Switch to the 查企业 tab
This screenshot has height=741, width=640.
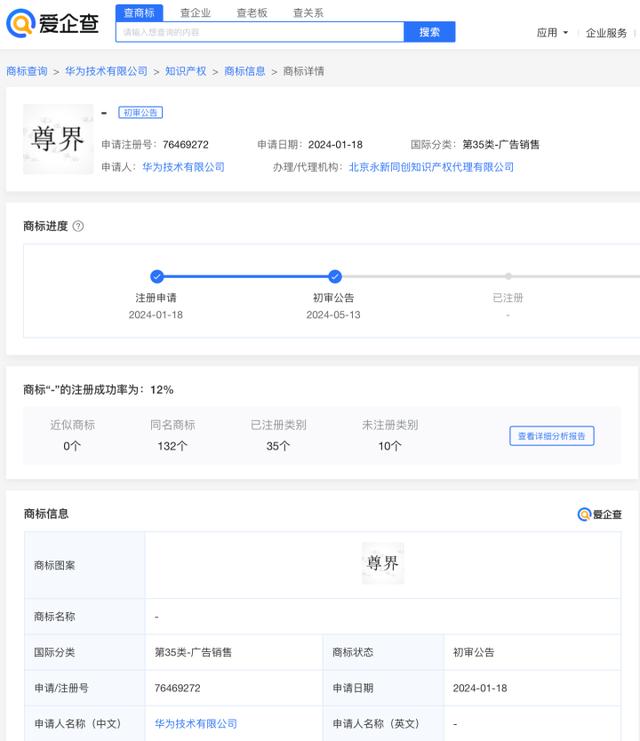[x=195, y=13]
